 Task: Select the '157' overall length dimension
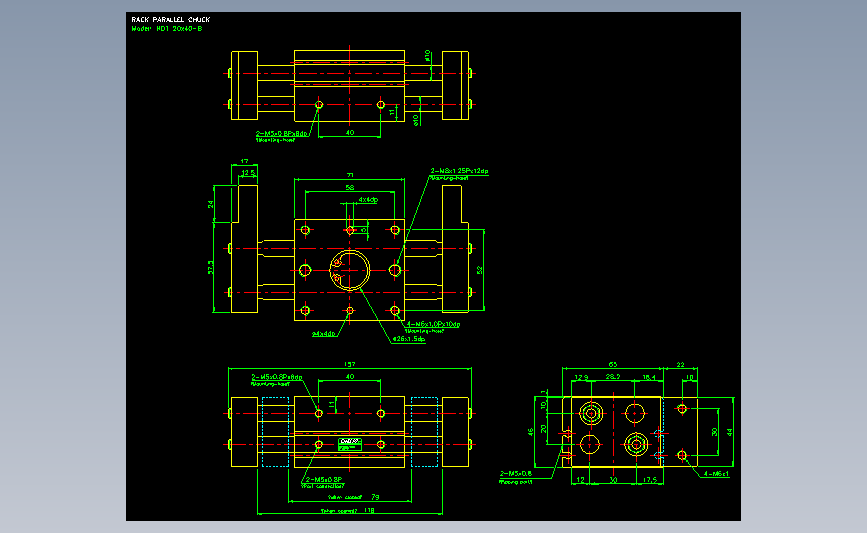coord(349,364)
